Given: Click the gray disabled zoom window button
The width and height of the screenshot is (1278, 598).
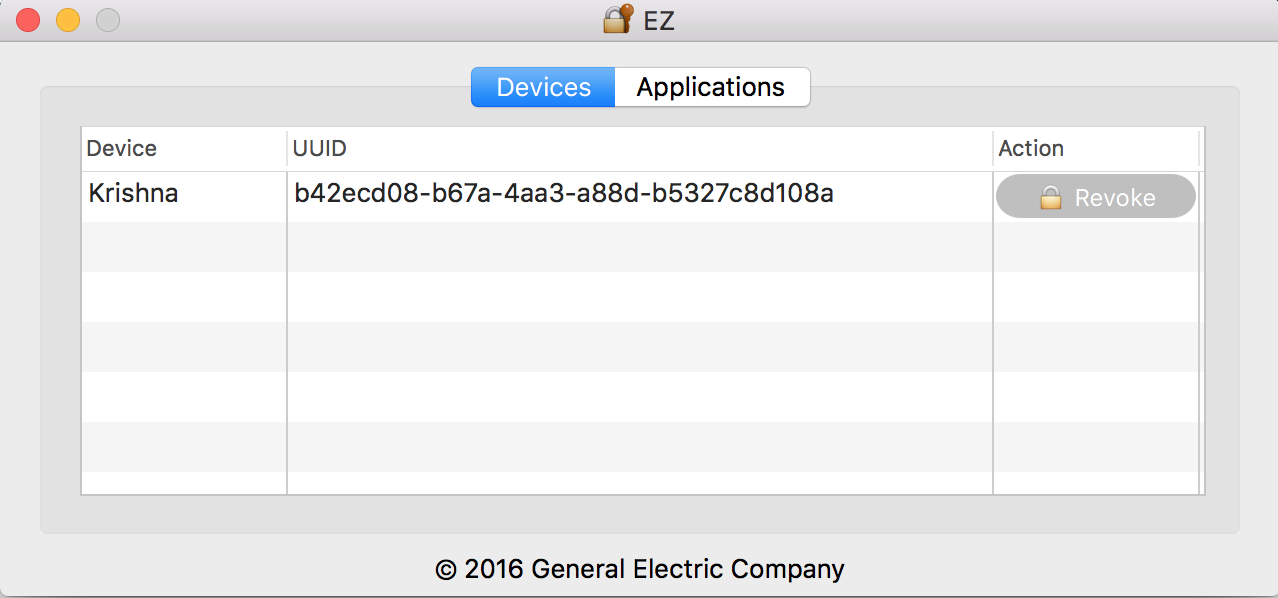Looking at the screenshot, I should click(x=107, y=19).
